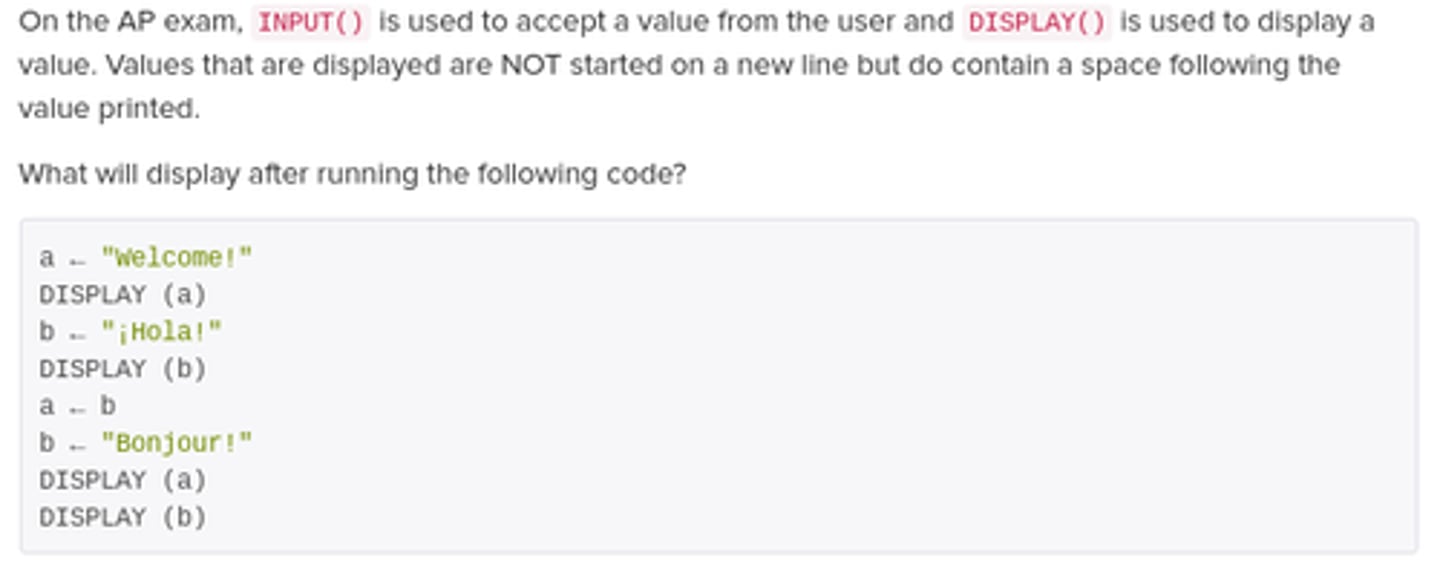Click the arrow in the a ← b line
1440x567 pixels.
(x=78, y=407)
